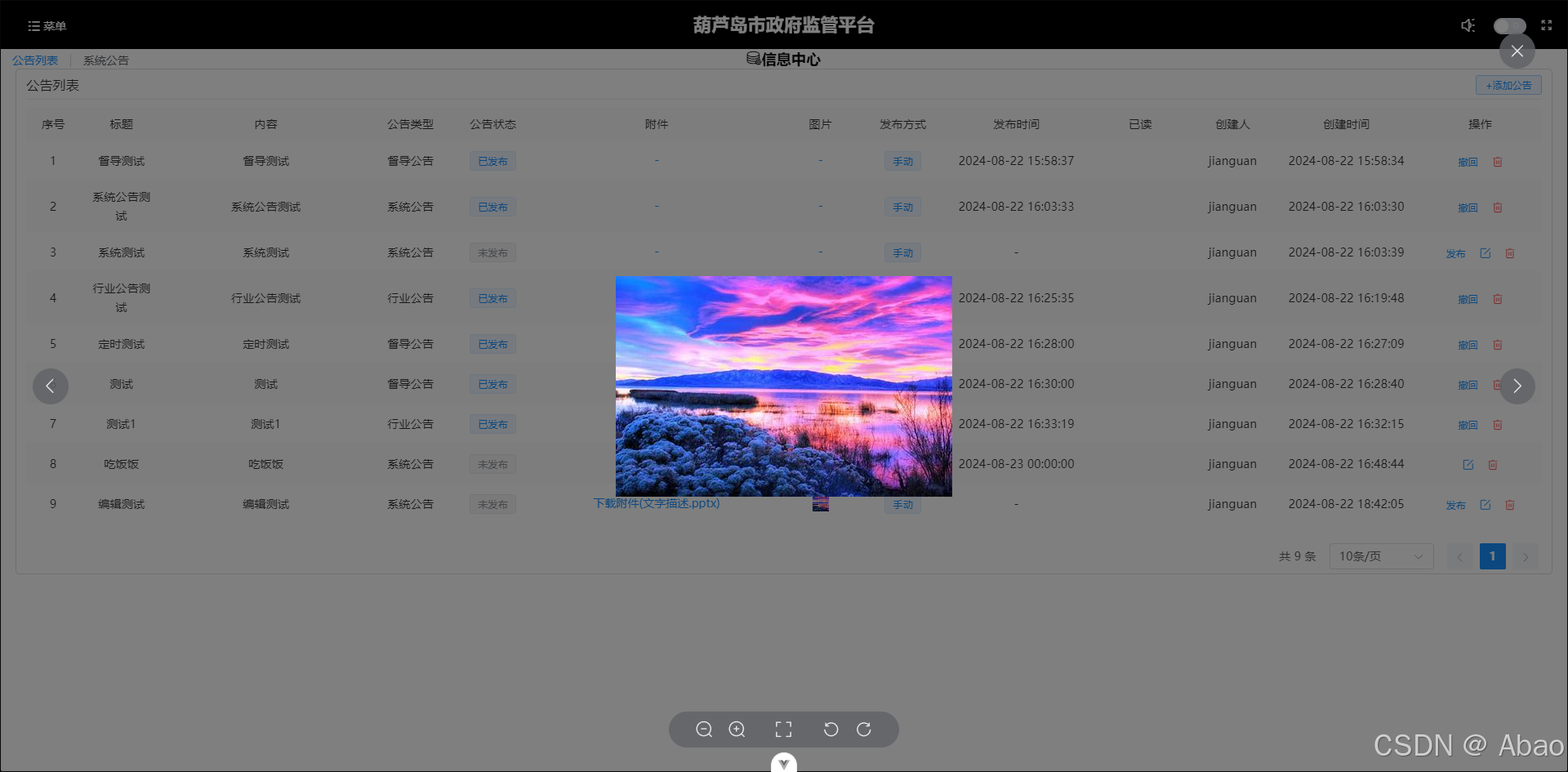Mute the platform sound
Viewport: 1568px width, 772px height.
[x=1468, y=25]
